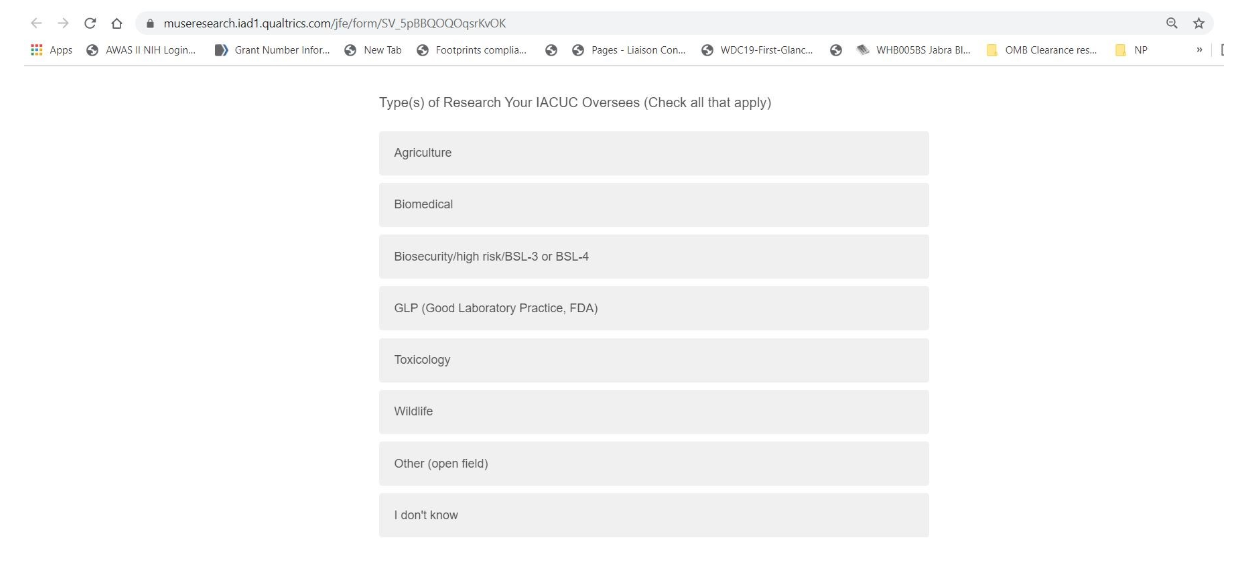Open the AWAS II NIH Login bookmark
This screenshot has width=1237, height=567.
coord(141,50)
